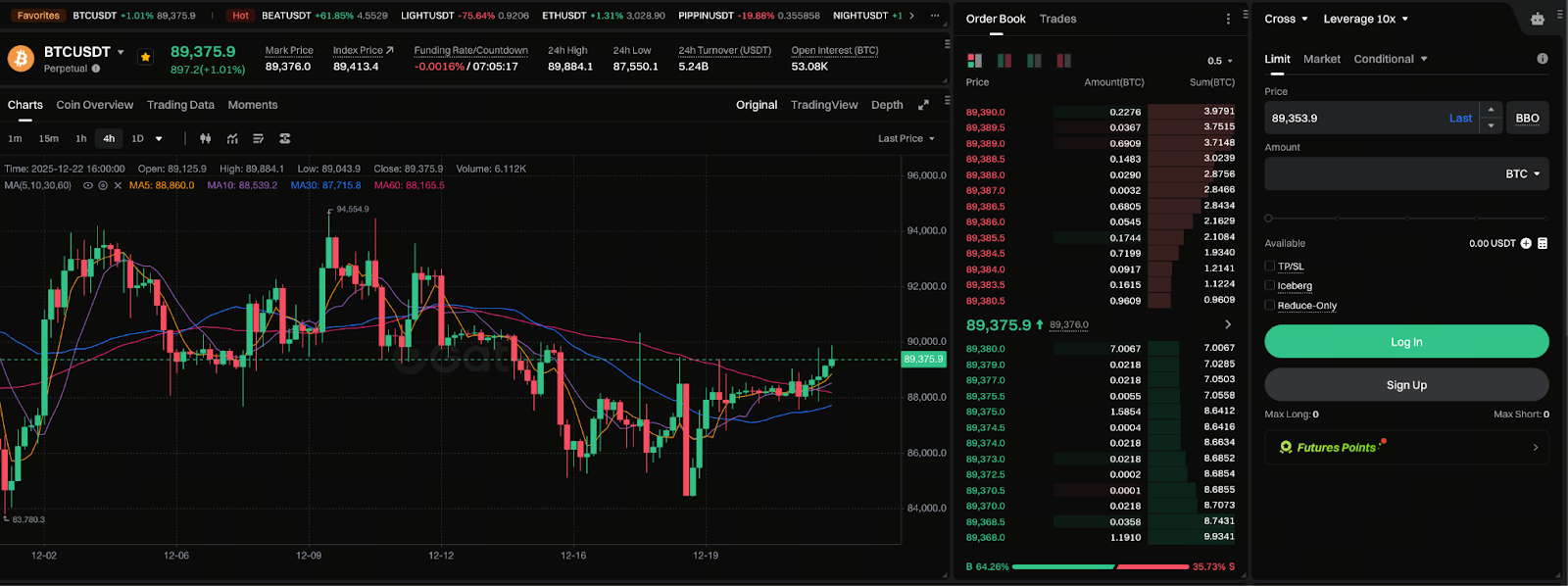
Task: Show asks-only order book view
Action: tap(1063, 61)
